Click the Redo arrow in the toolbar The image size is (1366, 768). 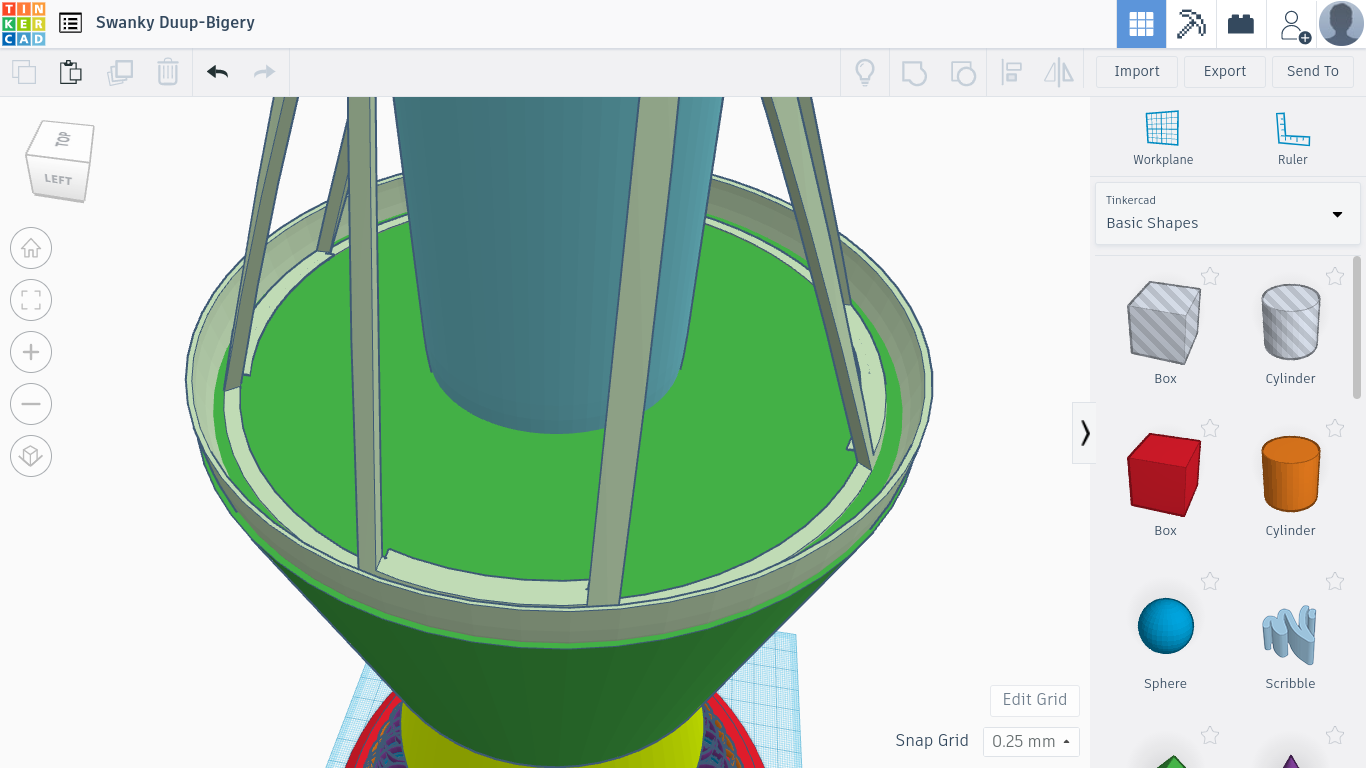[x=264, y=72]
